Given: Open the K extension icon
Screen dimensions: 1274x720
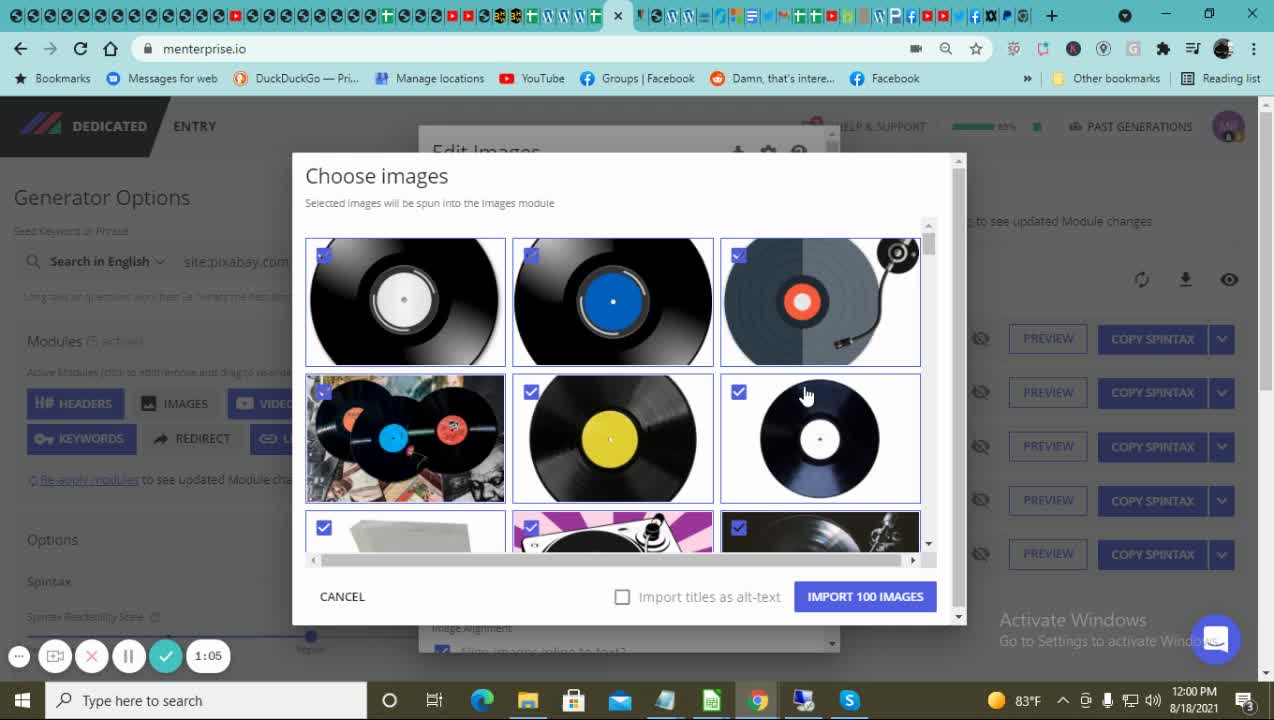Looking at the screenshot, I should [x=1073, y=48].
